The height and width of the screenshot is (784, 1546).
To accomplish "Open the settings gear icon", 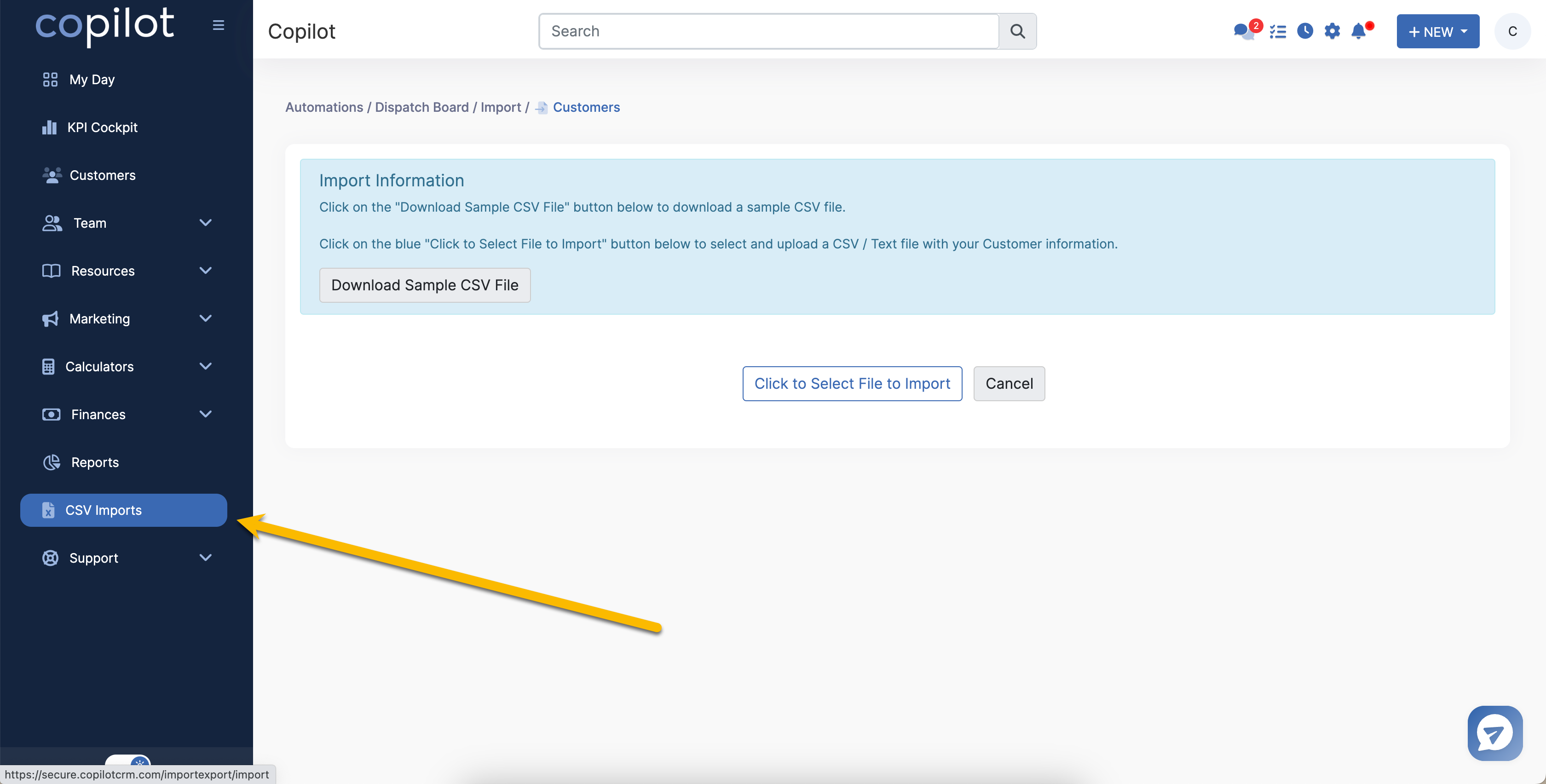I will (x=1332, y=31).
